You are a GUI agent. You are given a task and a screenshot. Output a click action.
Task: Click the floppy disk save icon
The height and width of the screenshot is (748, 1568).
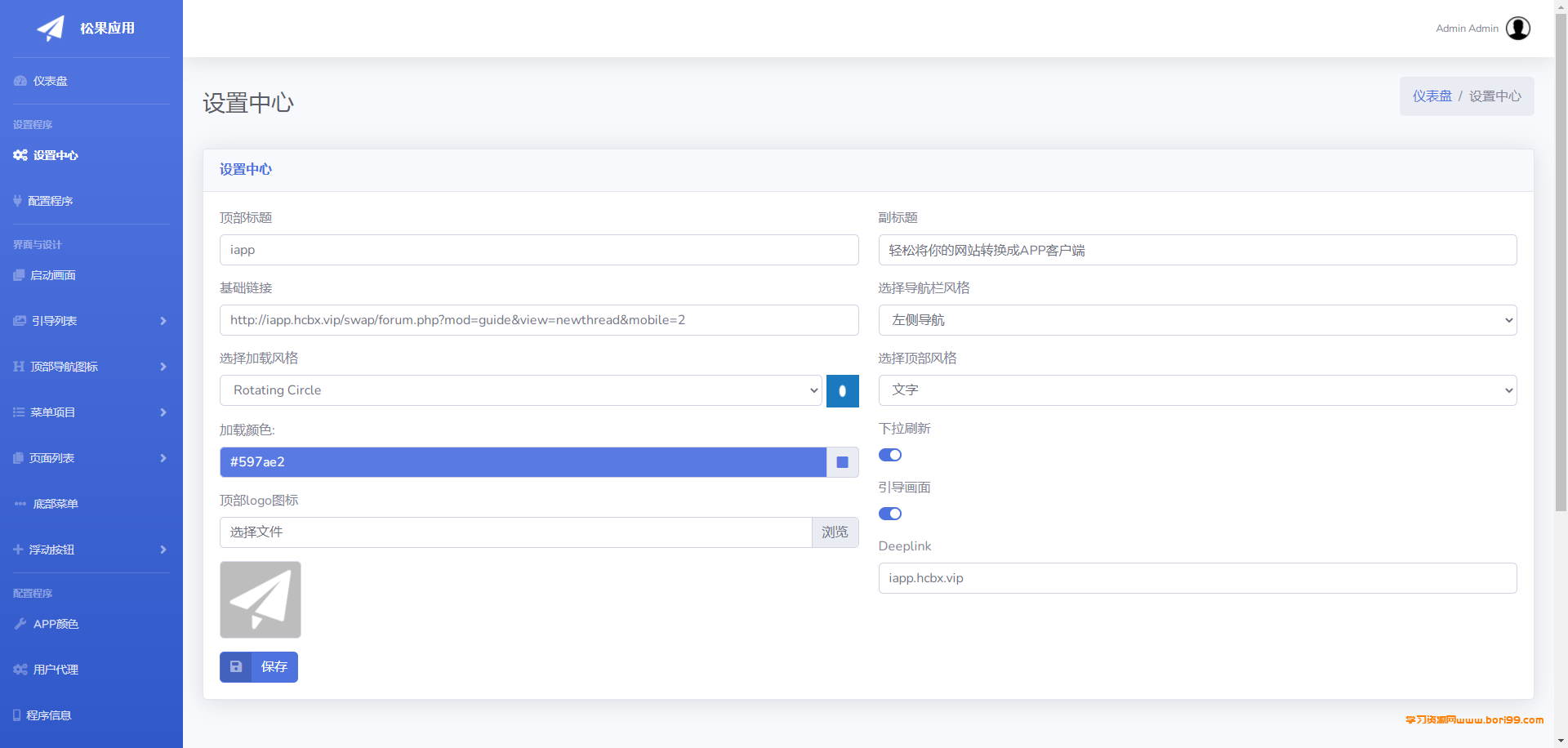click(x=236, y=667)
